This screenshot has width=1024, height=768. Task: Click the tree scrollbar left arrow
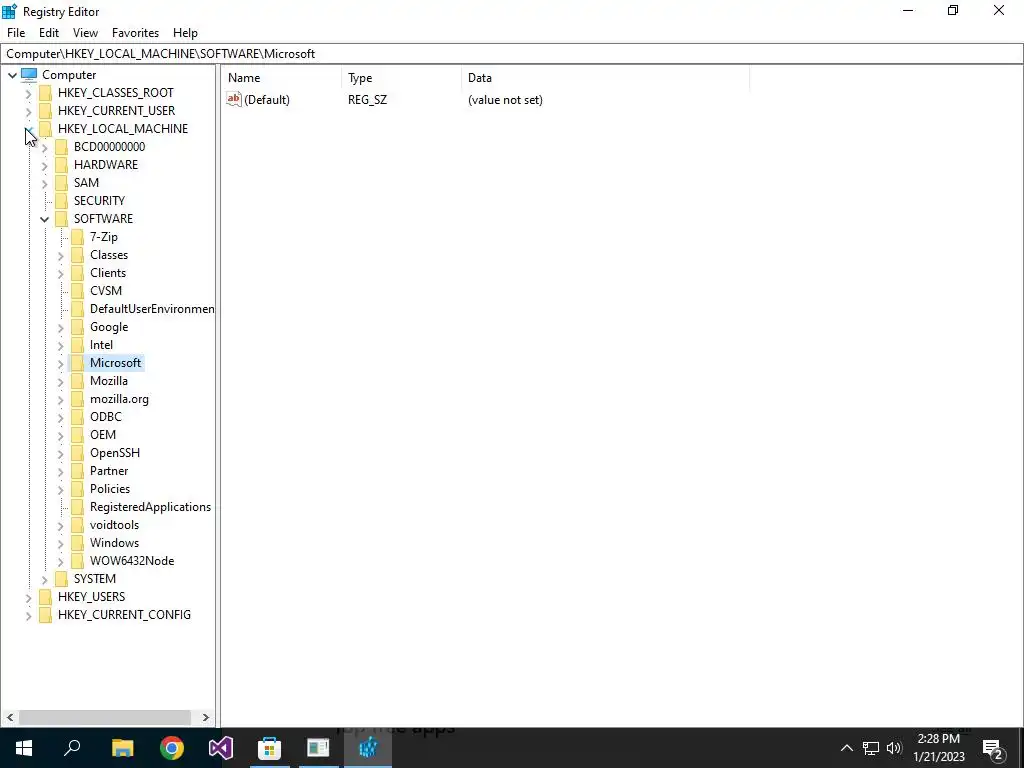[x=10, y=717]
